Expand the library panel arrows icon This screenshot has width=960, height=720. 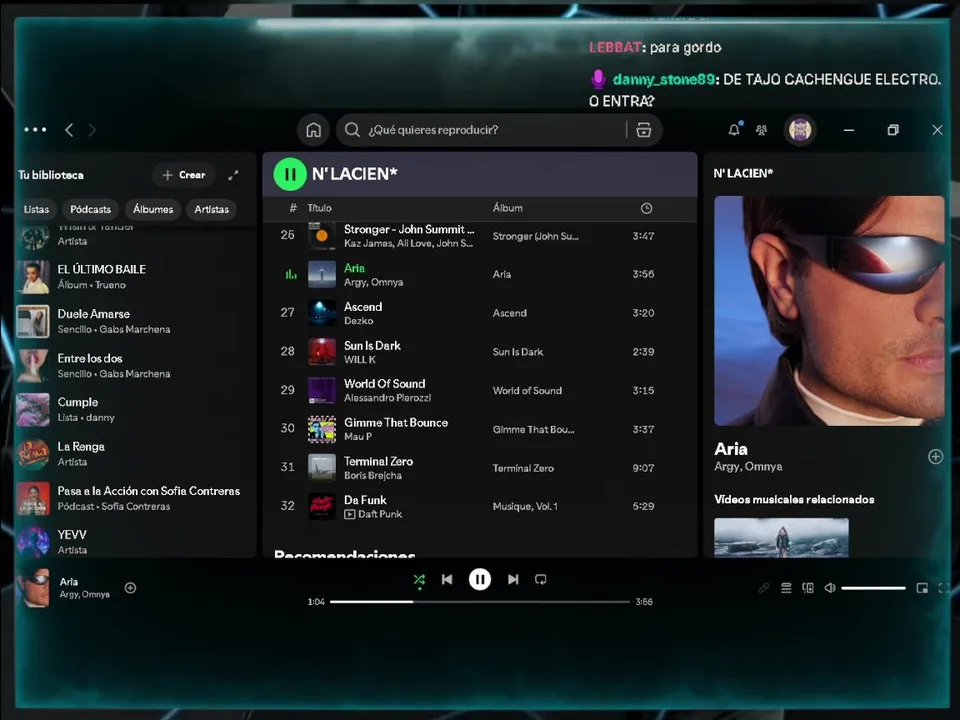(x=233, y=175)
